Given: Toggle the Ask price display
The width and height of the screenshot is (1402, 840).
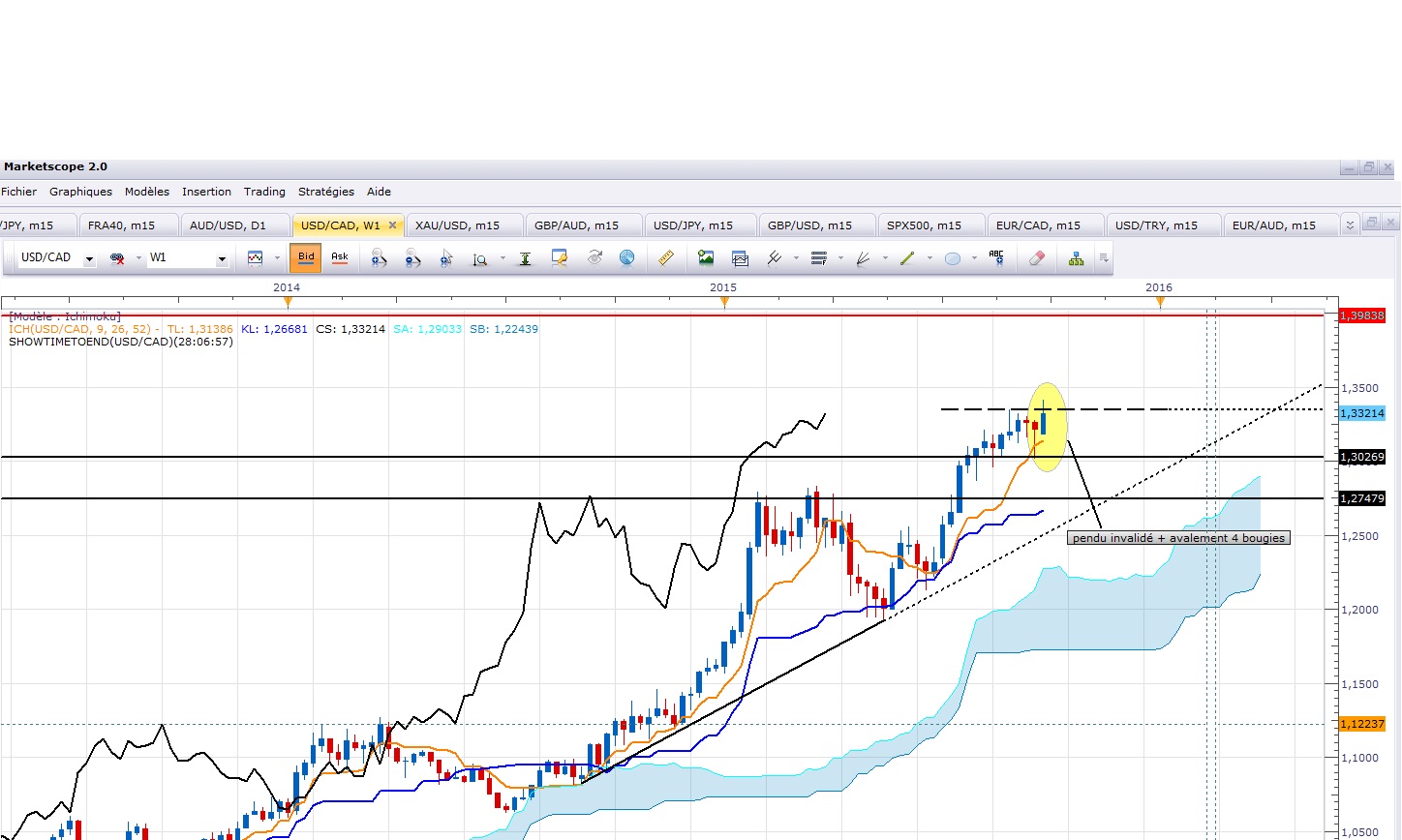Looking at the screenshot, I should 340,258.
